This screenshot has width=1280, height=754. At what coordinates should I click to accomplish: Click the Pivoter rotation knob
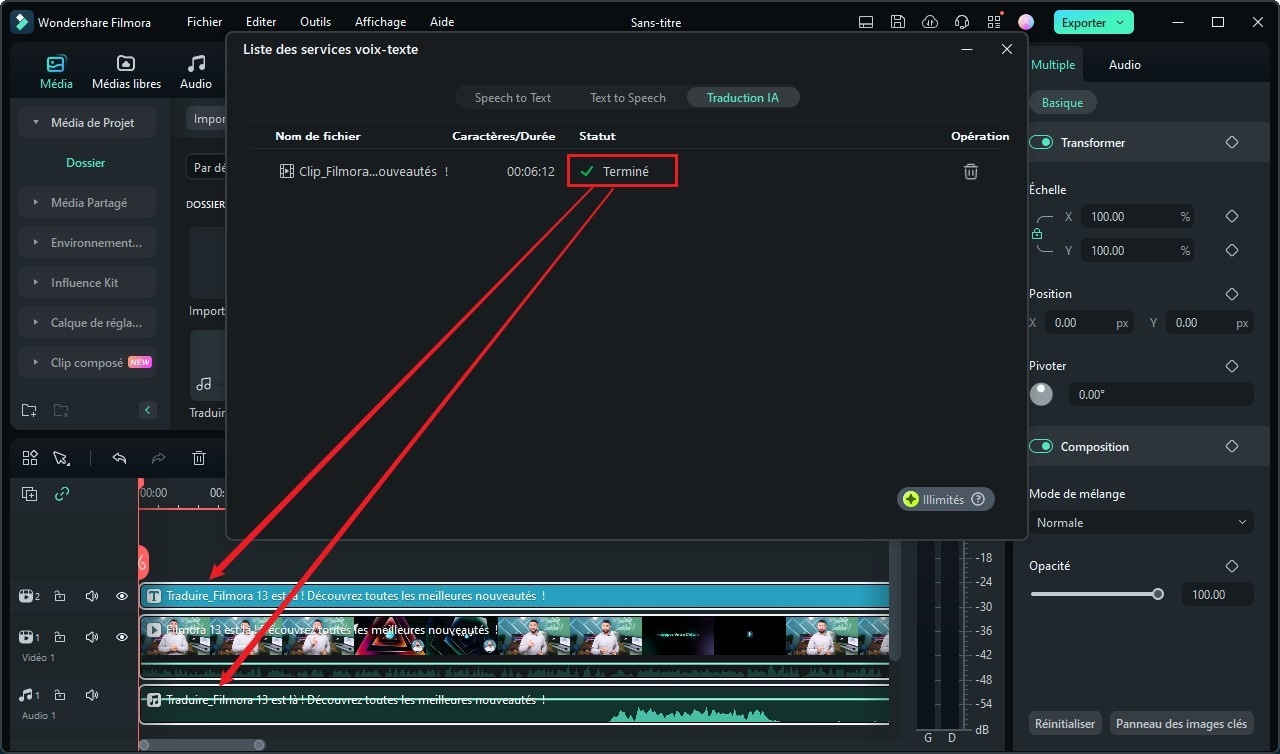(1041, 394)
